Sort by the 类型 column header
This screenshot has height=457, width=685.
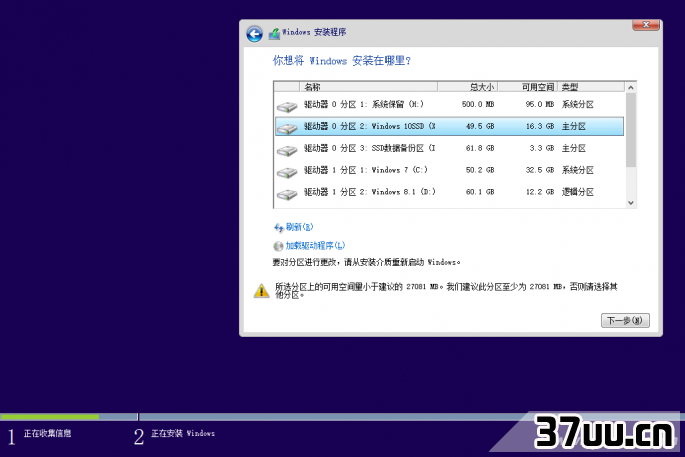(x=591, y=87)
